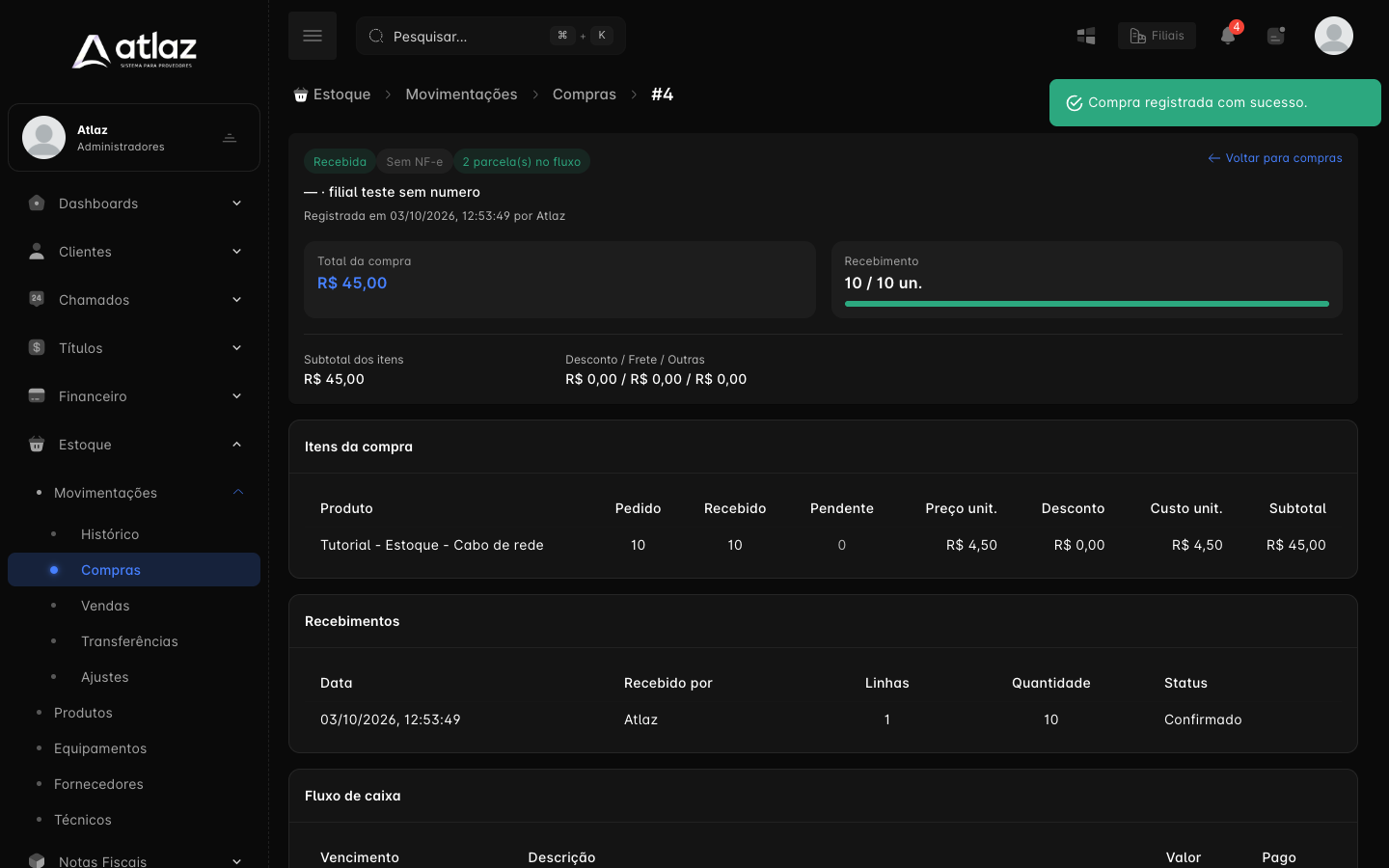The image size is (1389, 868).
Task: Click the Estoque basket icon in the sidebar
Action: click(37, 444)
